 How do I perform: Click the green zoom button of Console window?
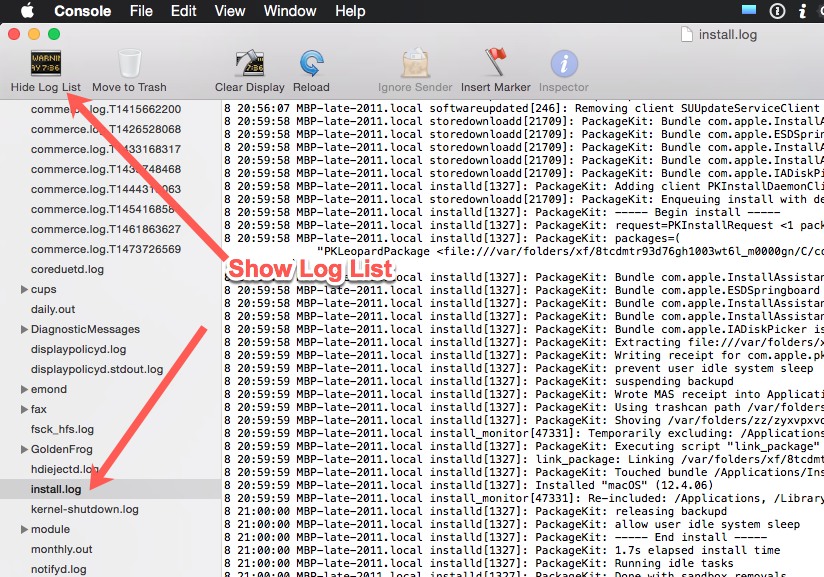[54, 34]
